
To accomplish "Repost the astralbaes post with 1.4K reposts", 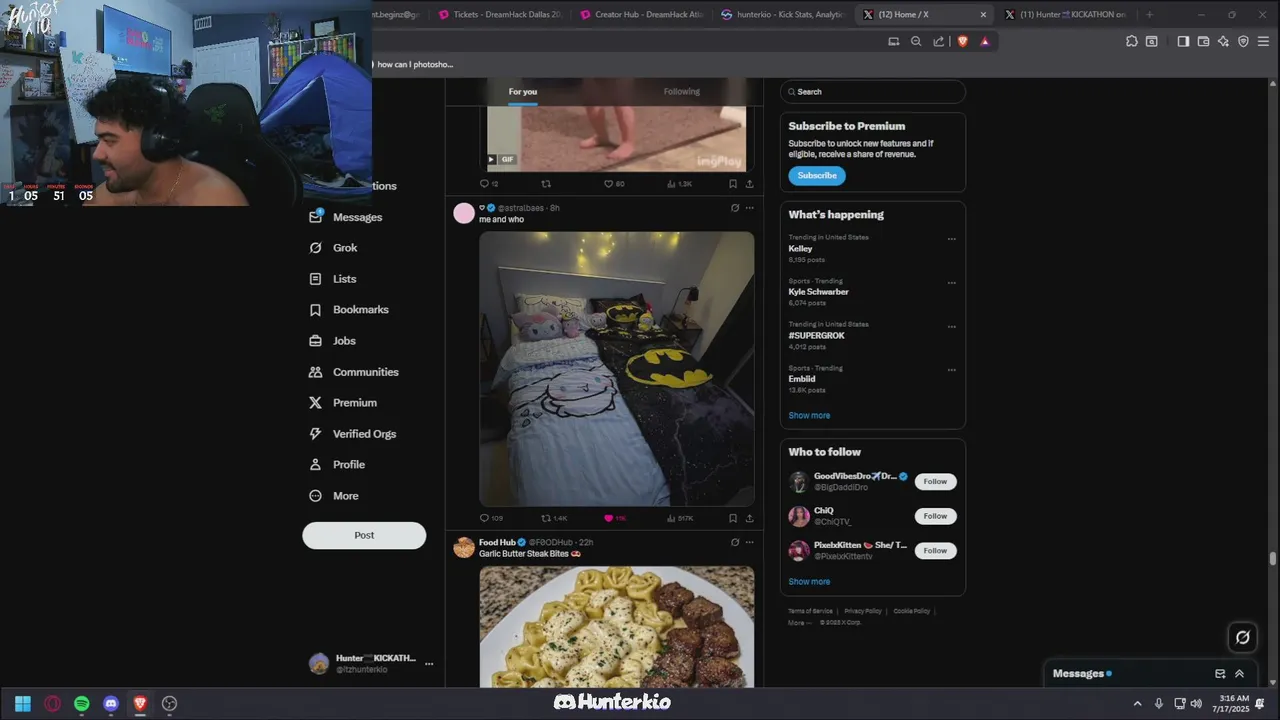I will tap(554, 518).
